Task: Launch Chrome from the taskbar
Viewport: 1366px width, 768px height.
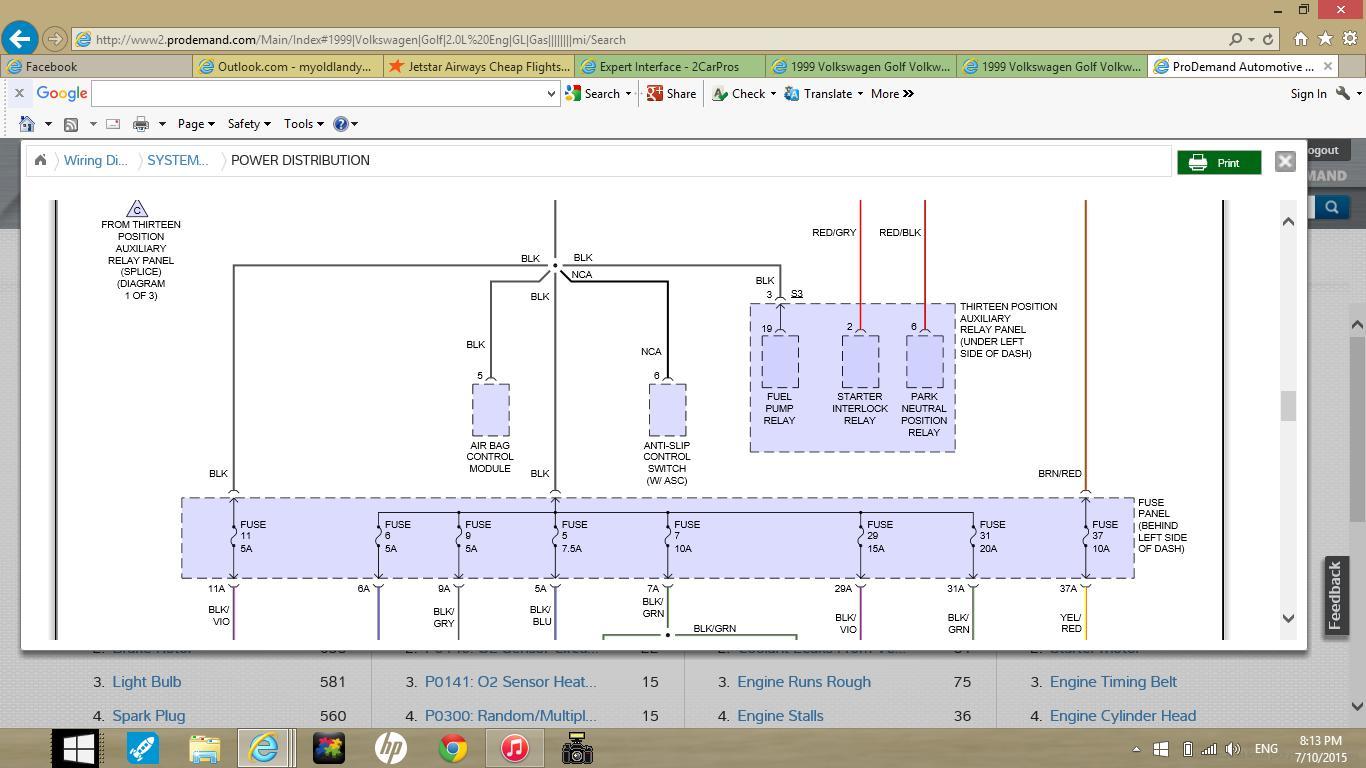Action: [x=453, y=748]
